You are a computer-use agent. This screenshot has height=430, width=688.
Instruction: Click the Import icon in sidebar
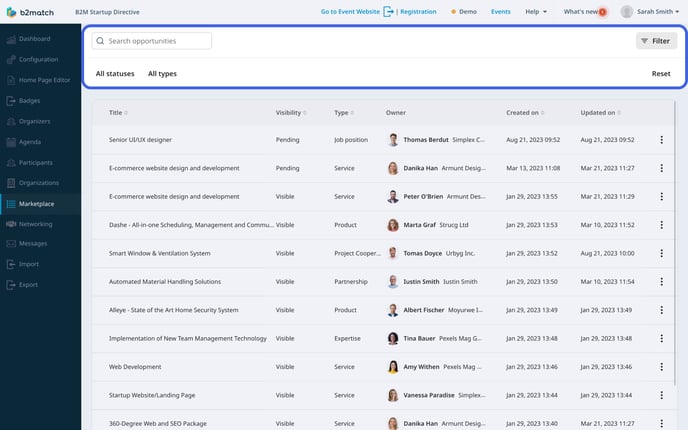11,264
